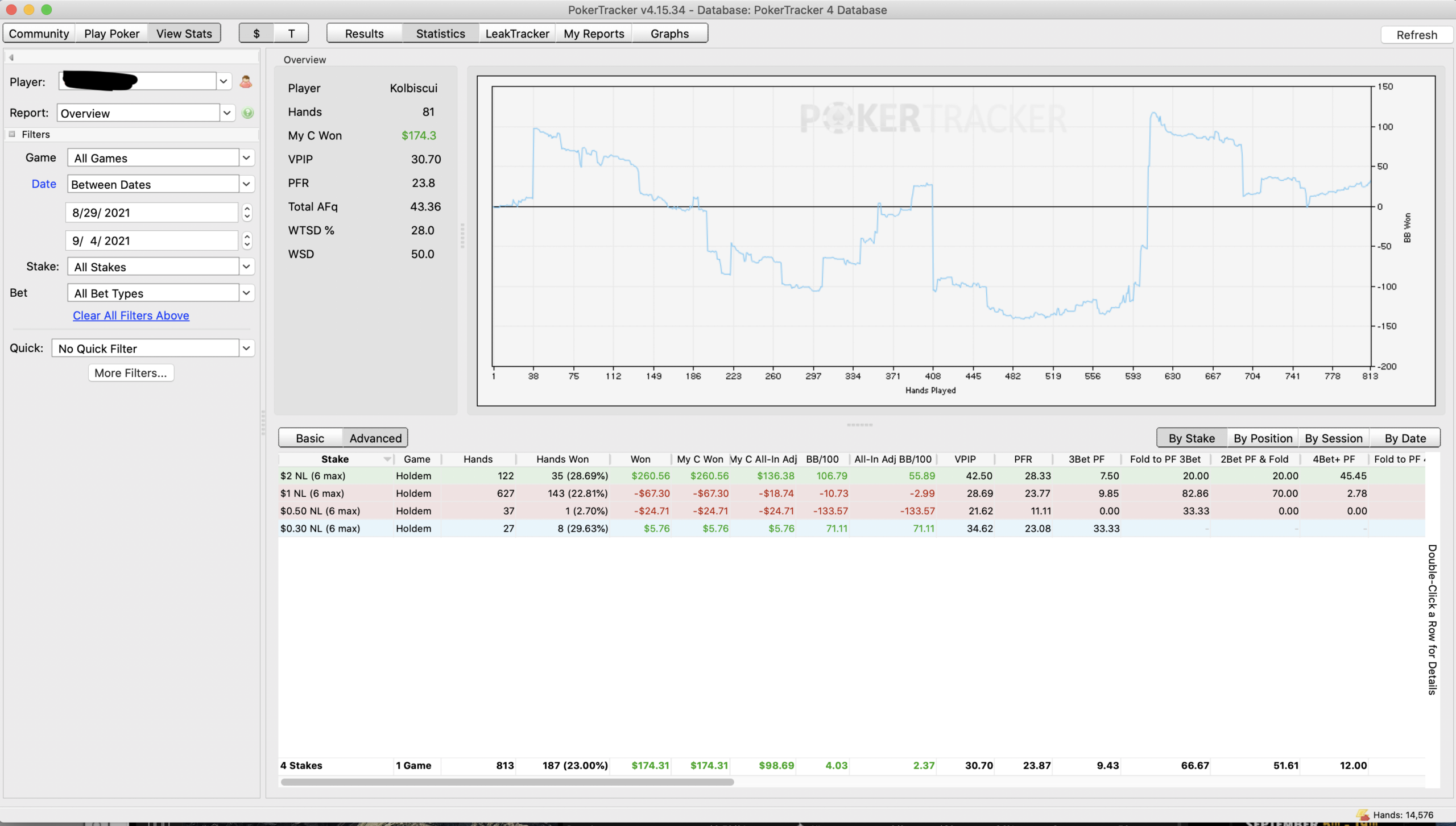The width and height of the screenshot is (1456, 826).
Task: Select the Basic stats view
Action: (x=310, y=438)
